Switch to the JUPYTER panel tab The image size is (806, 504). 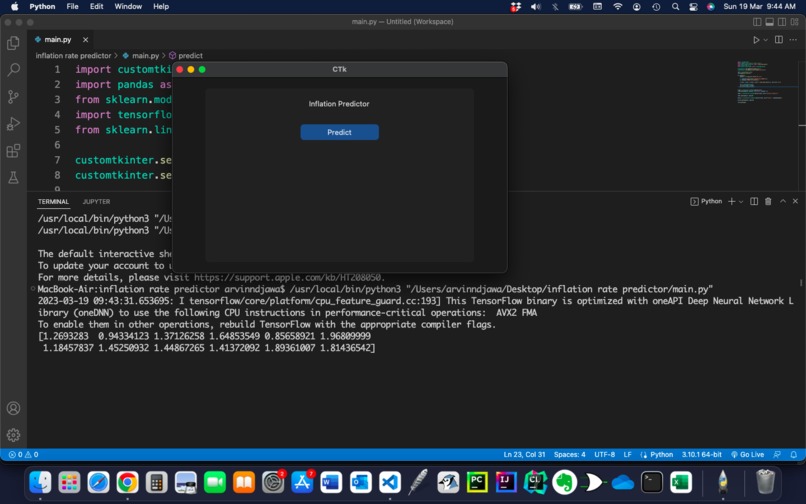96,202
